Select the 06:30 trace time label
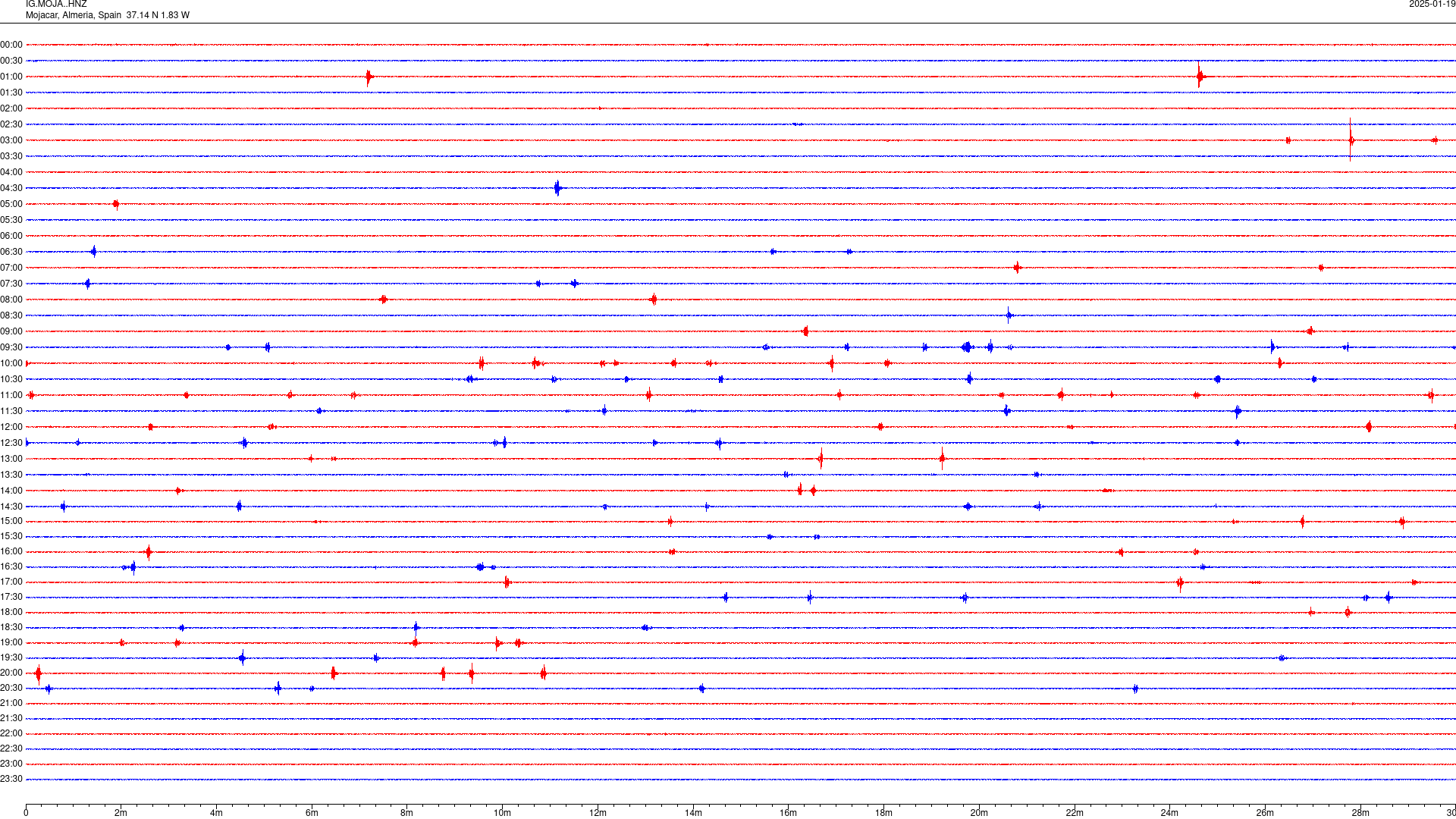 coord(11,252)
